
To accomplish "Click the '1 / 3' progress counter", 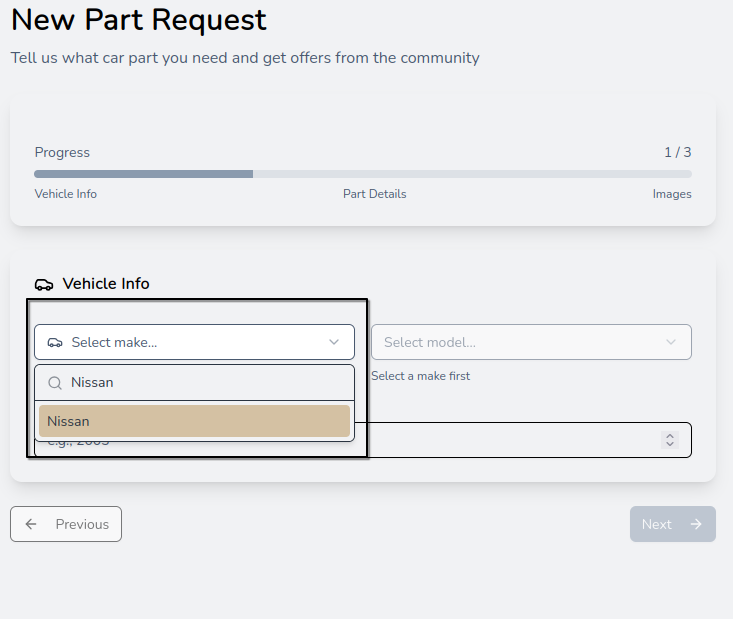I will click(678, 152).
